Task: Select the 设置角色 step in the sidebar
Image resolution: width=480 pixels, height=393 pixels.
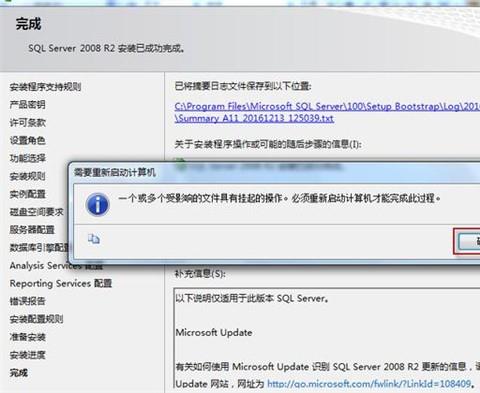Action: [x=27, y=140]
